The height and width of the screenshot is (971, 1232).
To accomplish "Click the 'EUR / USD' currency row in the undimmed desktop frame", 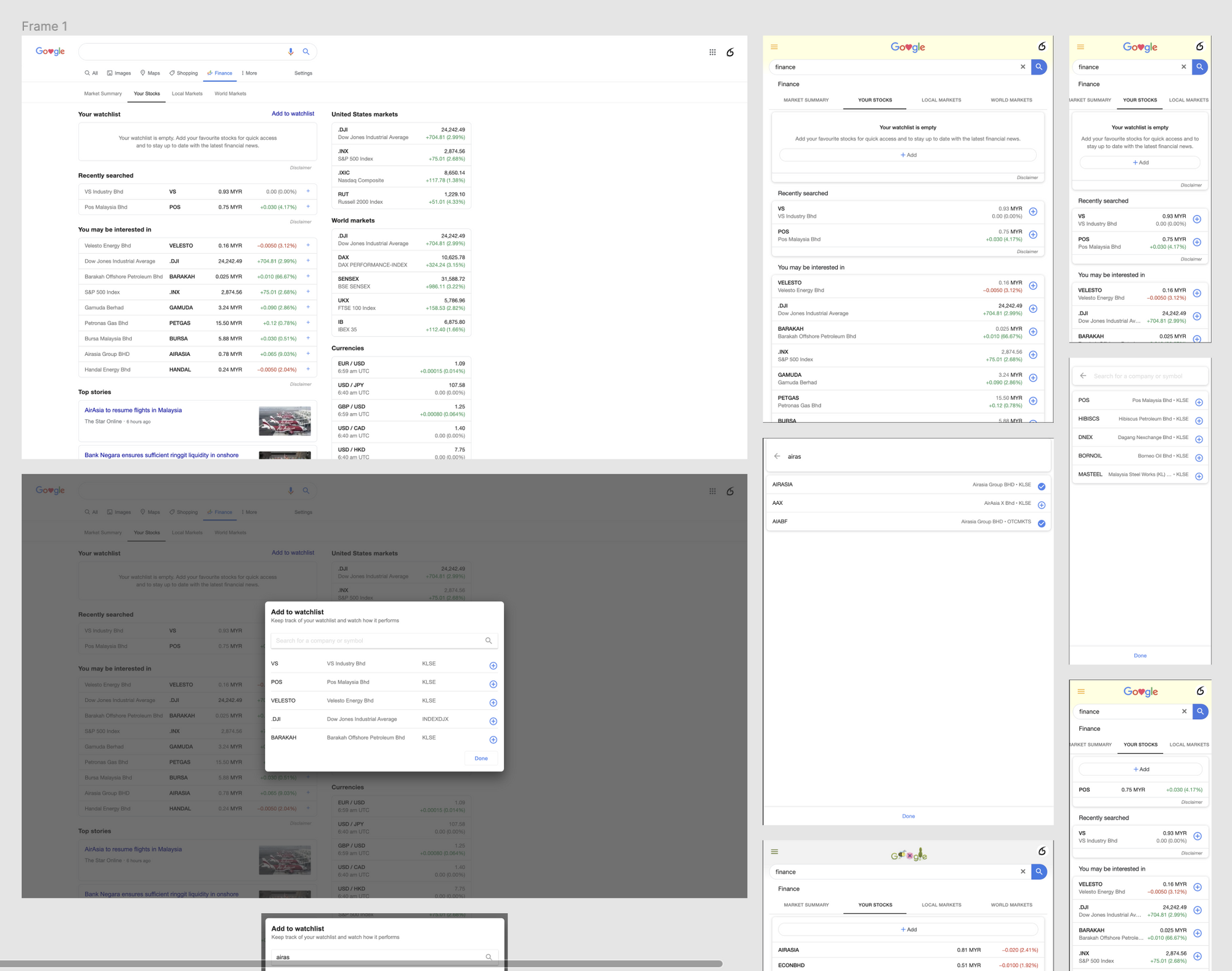I will [401, 368].
